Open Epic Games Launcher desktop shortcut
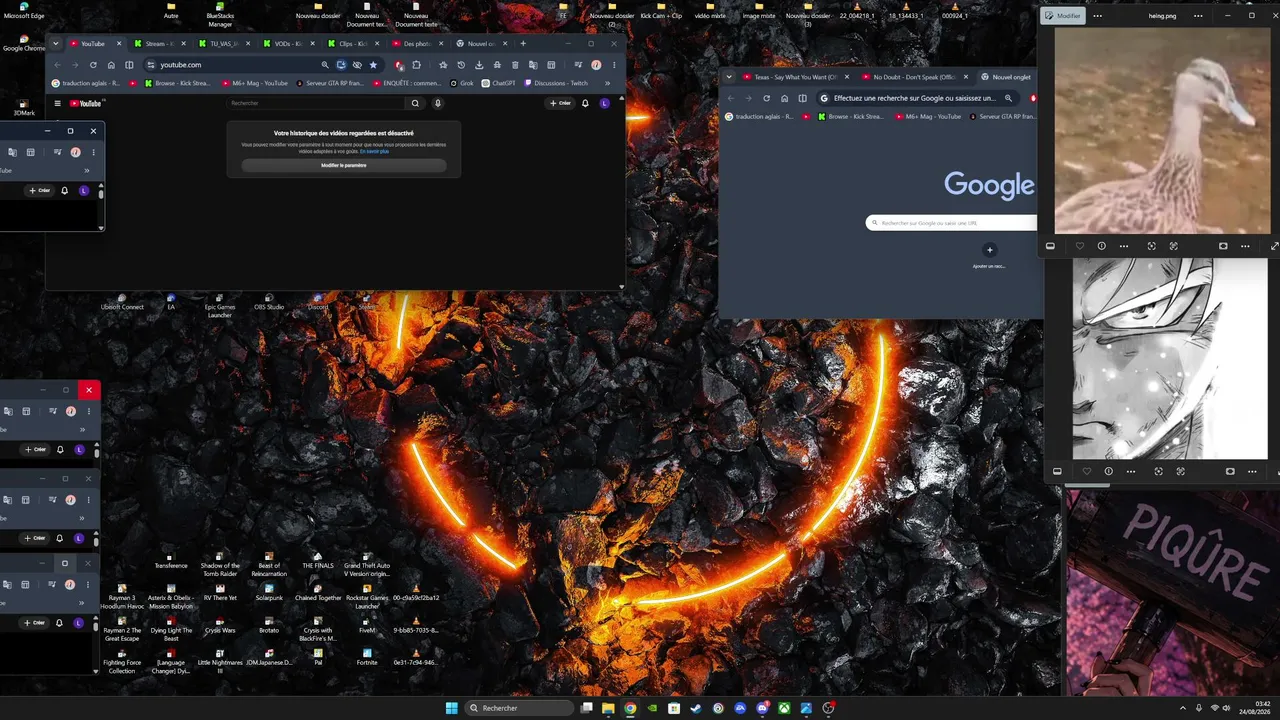This screenshot has height=720, width=1280. tap(219, 305)
